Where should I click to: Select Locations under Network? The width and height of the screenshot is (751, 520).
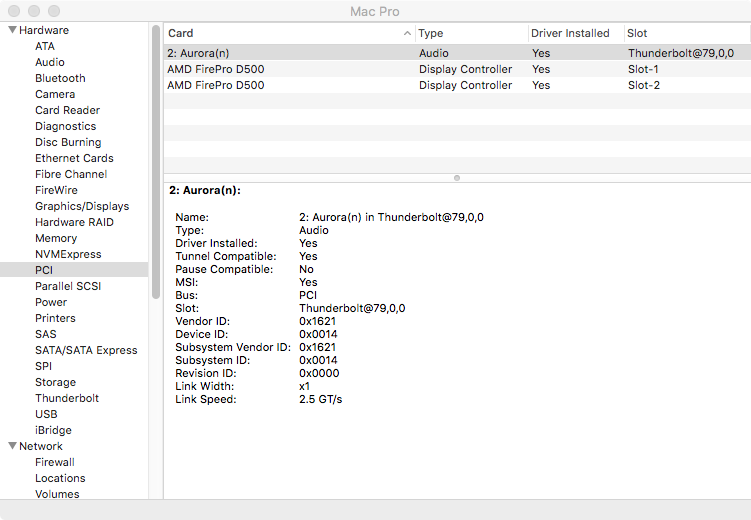(x=60, y=478)
